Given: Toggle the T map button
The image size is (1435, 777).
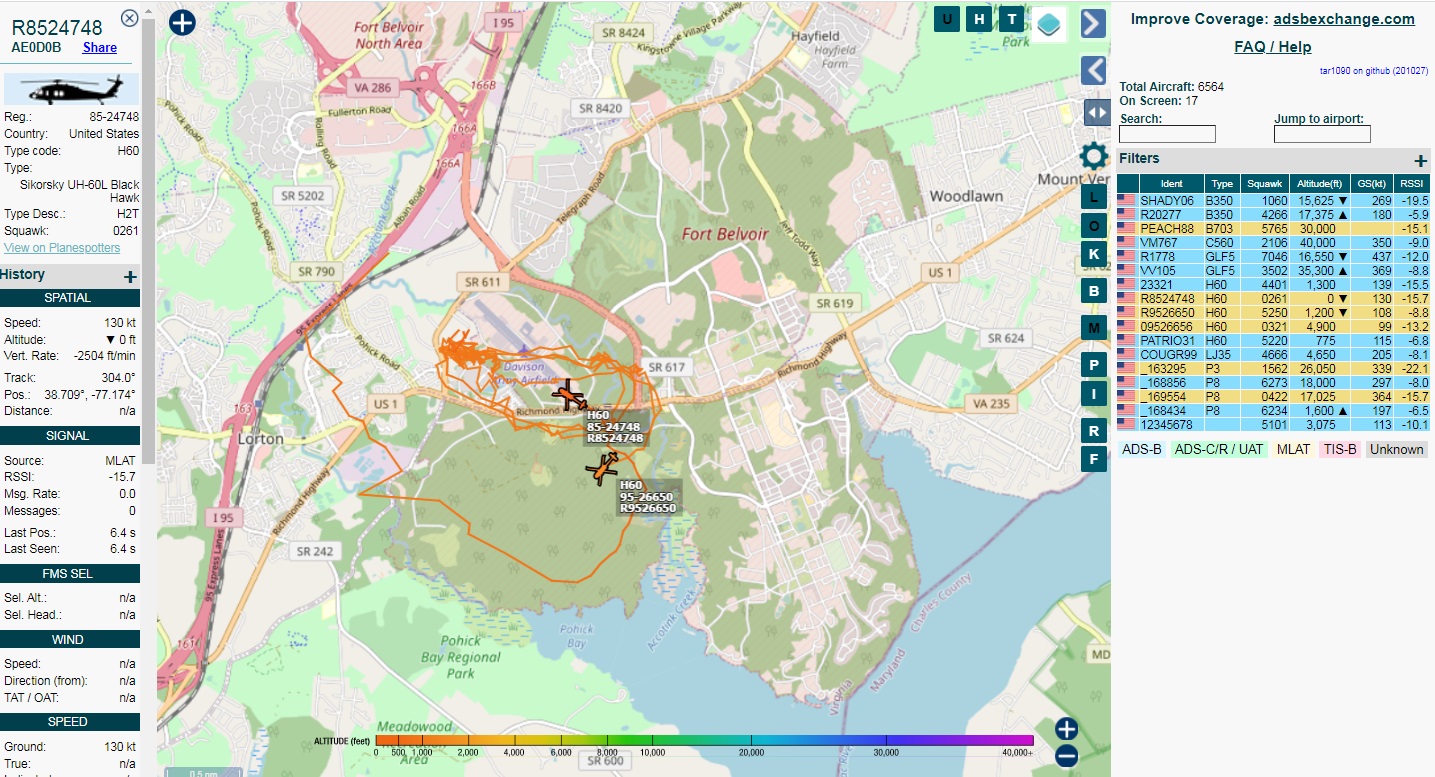Looking at the screenshot, I should pyautogui.click(x=1012, y=19).
